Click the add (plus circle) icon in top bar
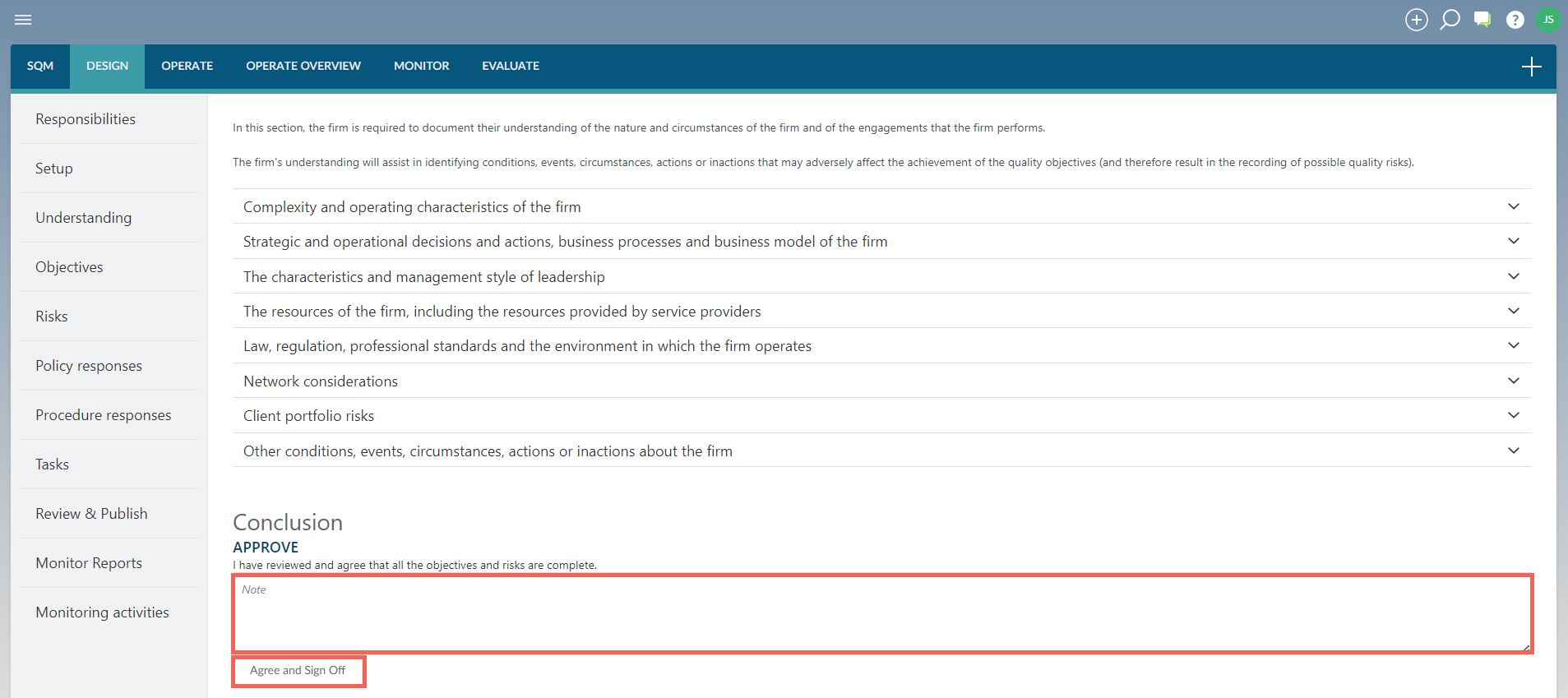The image size is (1568, 698). pyautogui.click(x=1416, y=20)
